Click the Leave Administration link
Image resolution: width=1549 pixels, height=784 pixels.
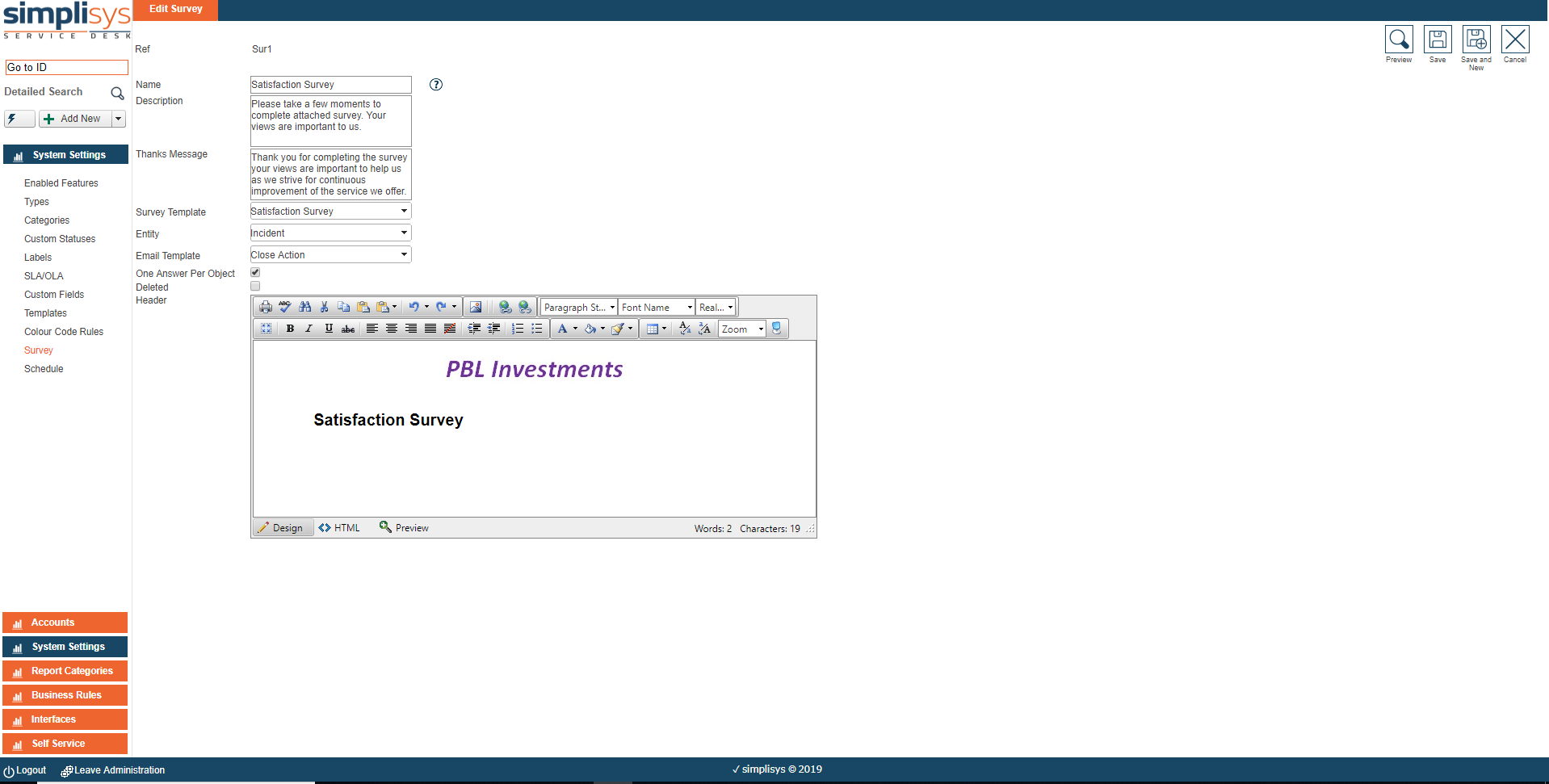(119, 770)
